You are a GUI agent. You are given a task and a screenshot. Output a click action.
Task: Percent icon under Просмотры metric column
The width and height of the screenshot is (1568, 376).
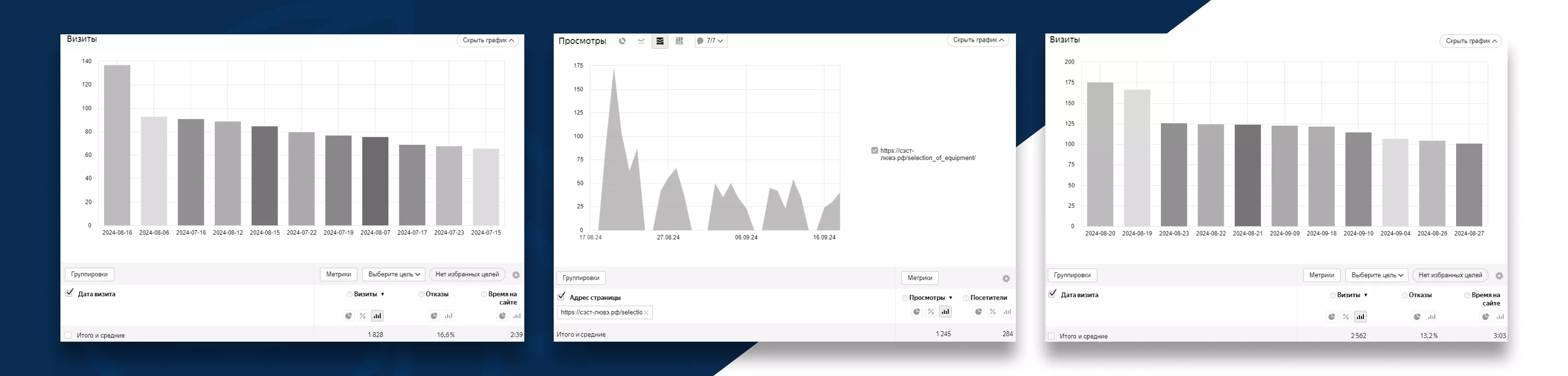pos(931,311)
